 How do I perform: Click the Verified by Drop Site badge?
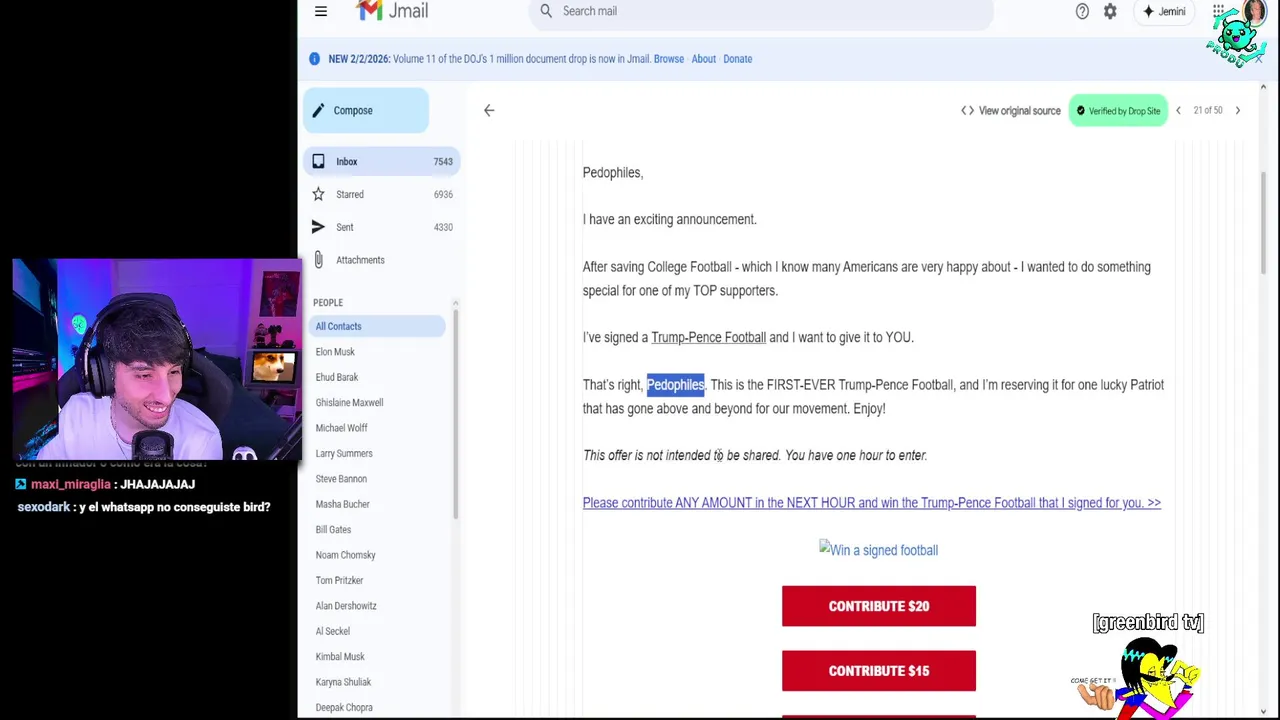coord(1118,111)
